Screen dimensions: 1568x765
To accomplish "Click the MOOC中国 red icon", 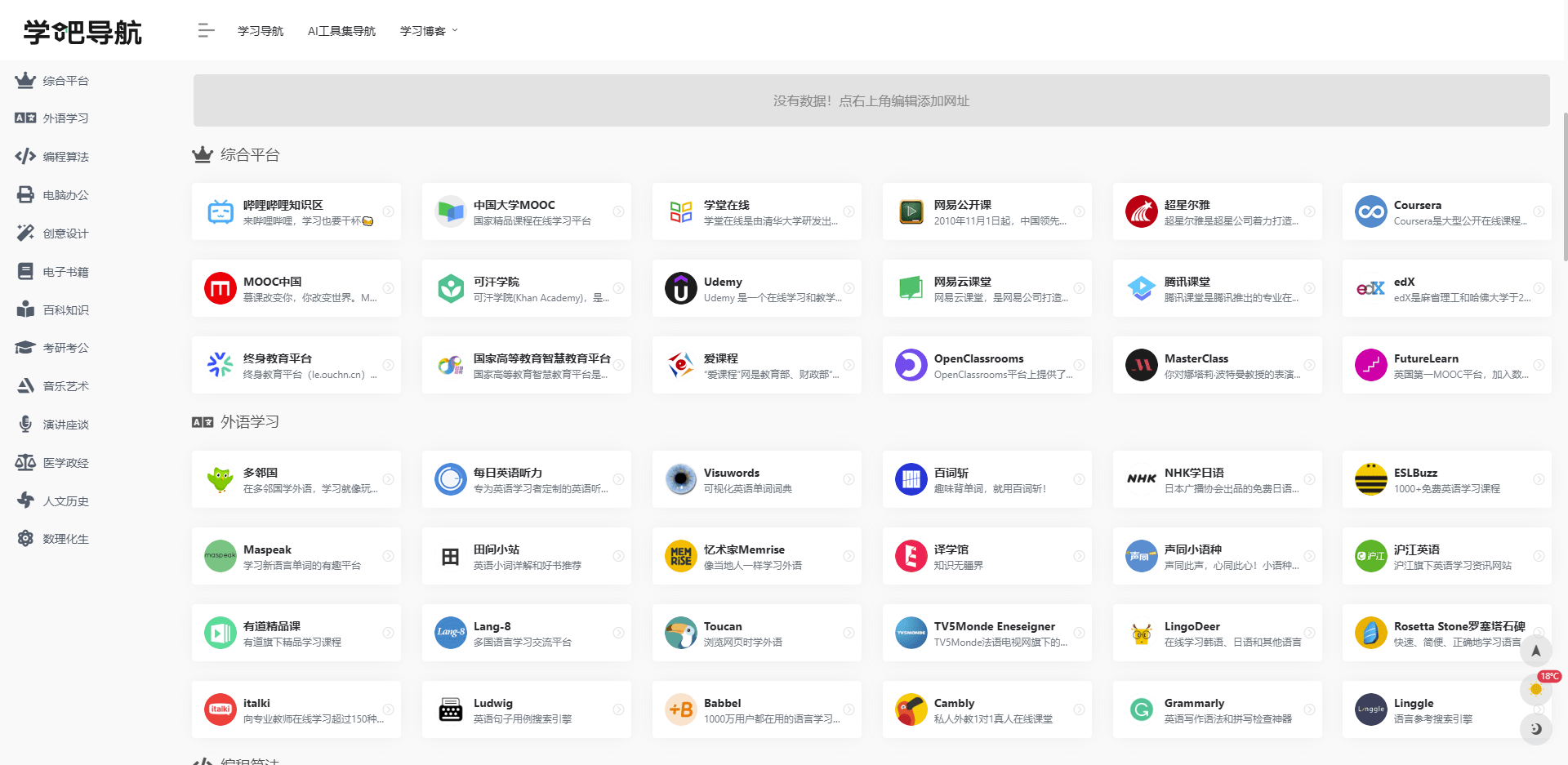I will [x=220, y=288].
